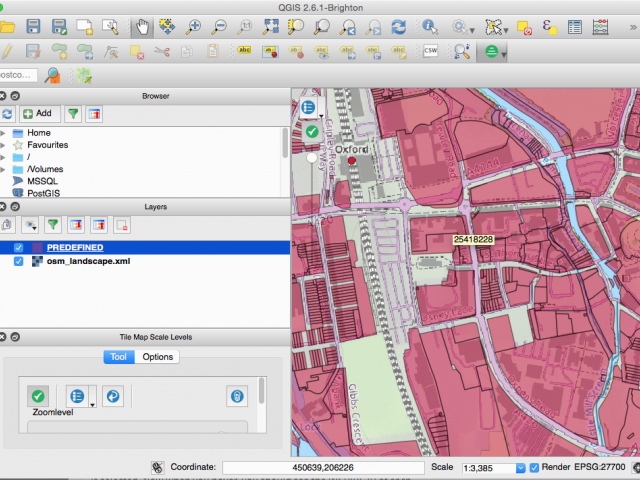Click Save As icon in toolbar
Viewport: 640px width, 480px height.
pos(59,27)
